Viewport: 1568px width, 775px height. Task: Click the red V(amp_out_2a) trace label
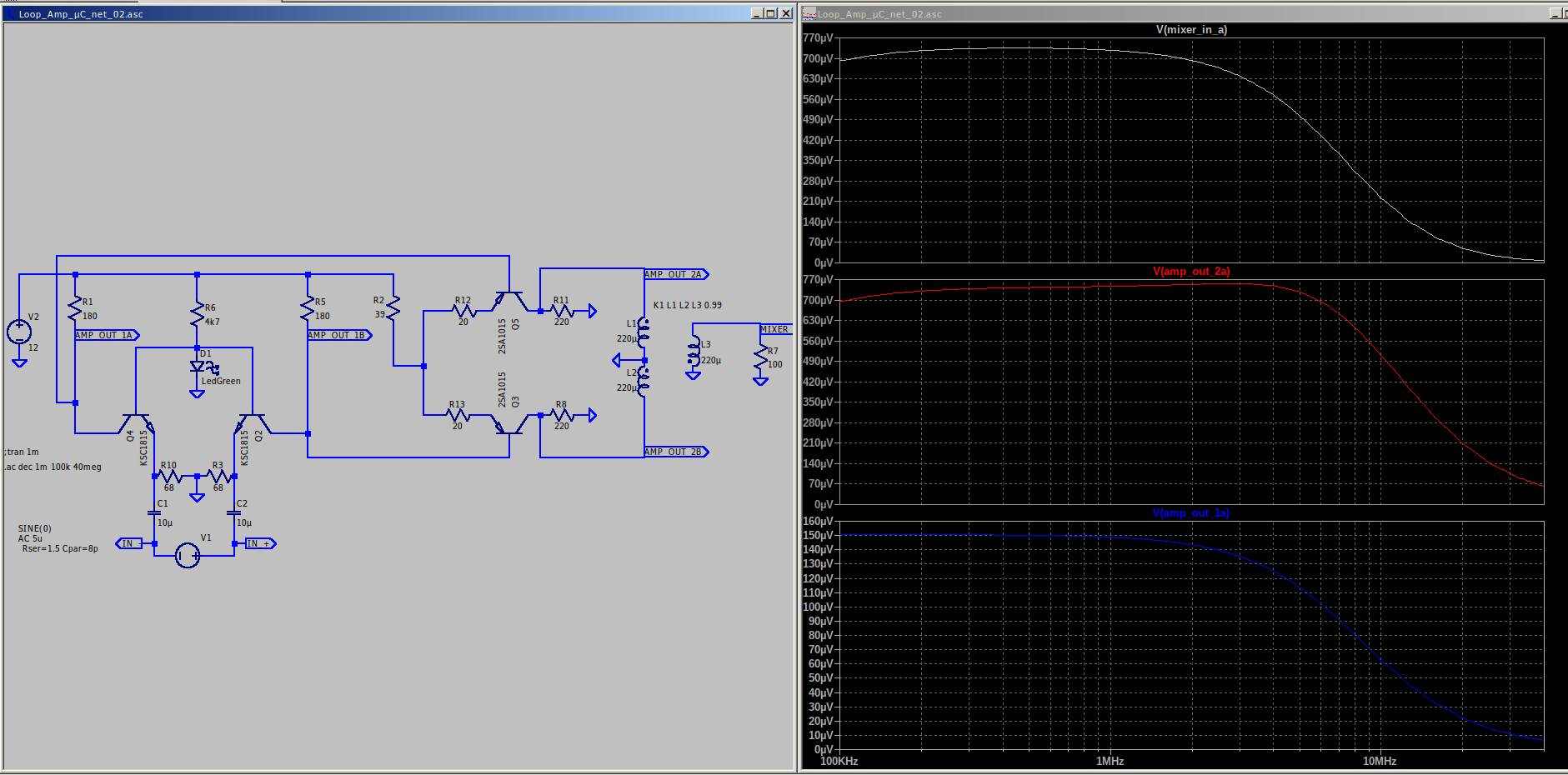click(x=1191, y=271)
